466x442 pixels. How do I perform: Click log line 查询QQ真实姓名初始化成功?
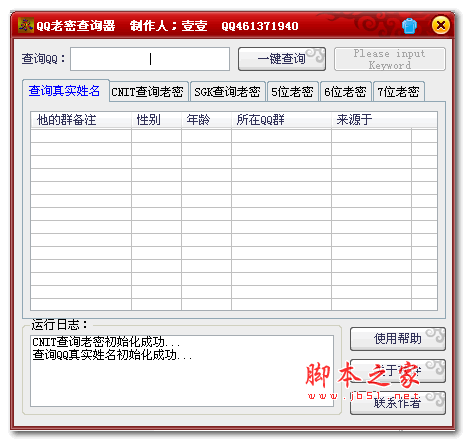(112, 354)
